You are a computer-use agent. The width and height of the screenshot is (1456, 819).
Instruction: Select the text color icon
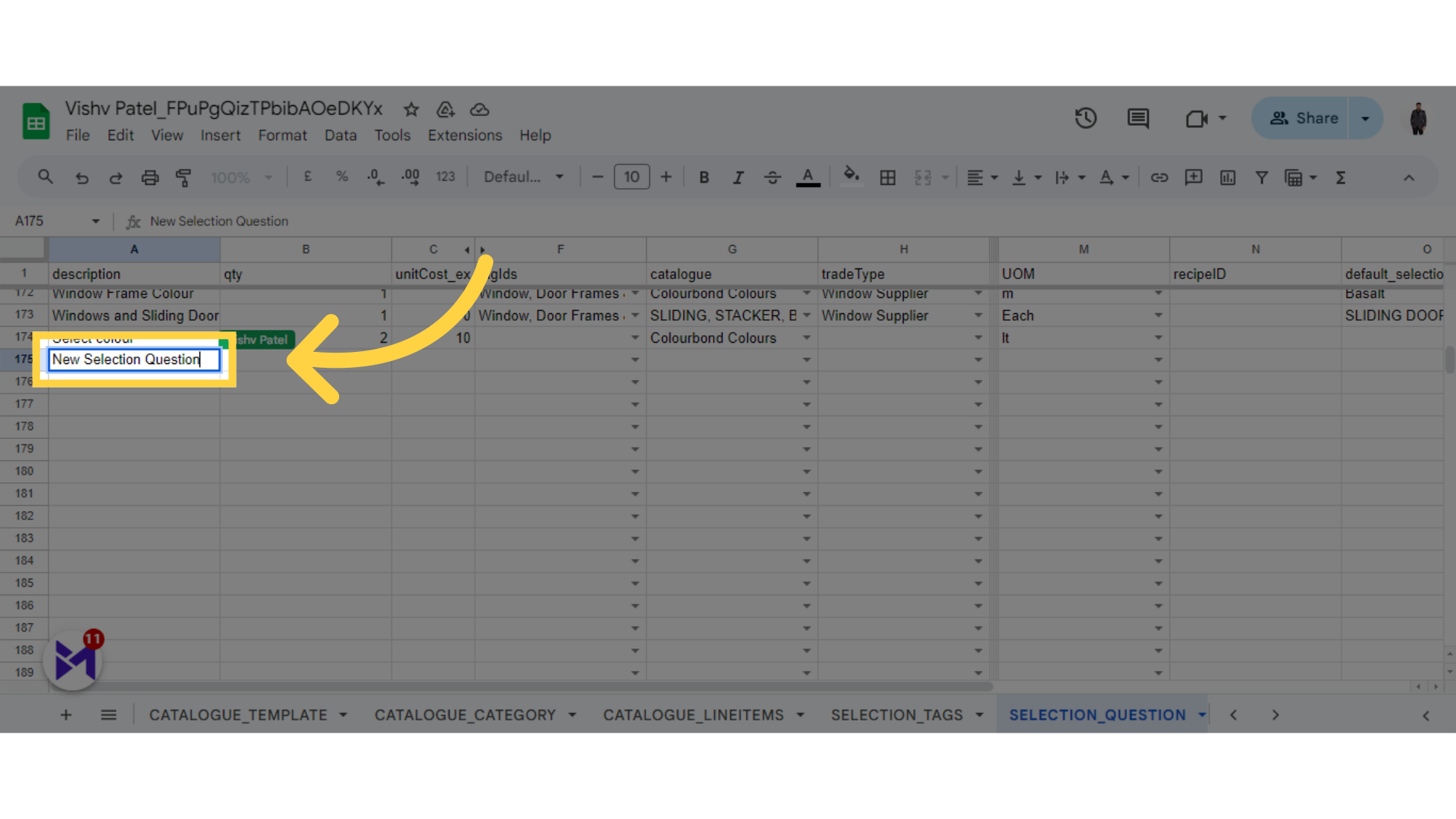pos(808,178)
